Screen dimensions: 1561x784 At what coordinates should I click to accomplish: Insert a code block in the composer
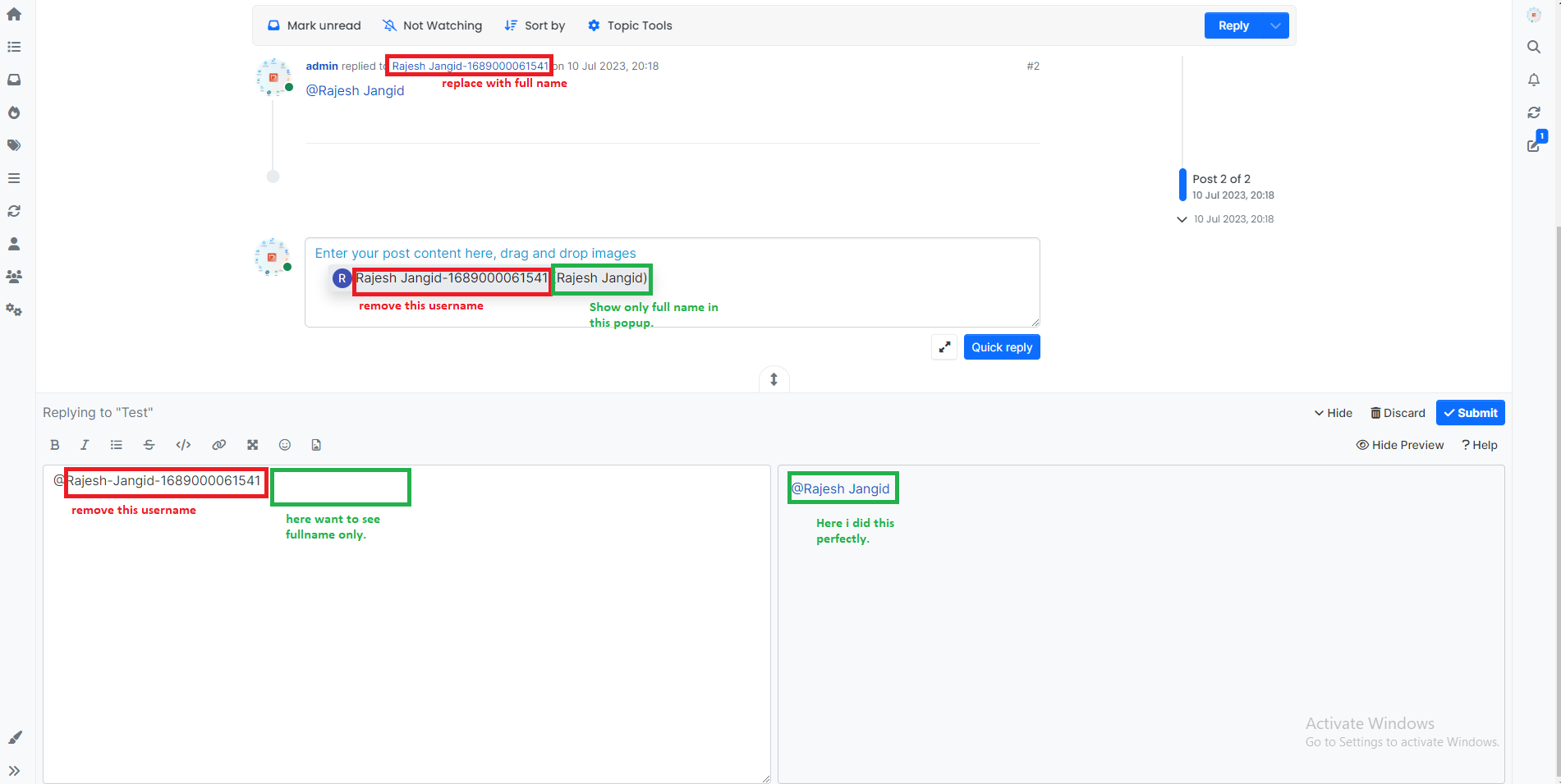[x=183, y=445]
